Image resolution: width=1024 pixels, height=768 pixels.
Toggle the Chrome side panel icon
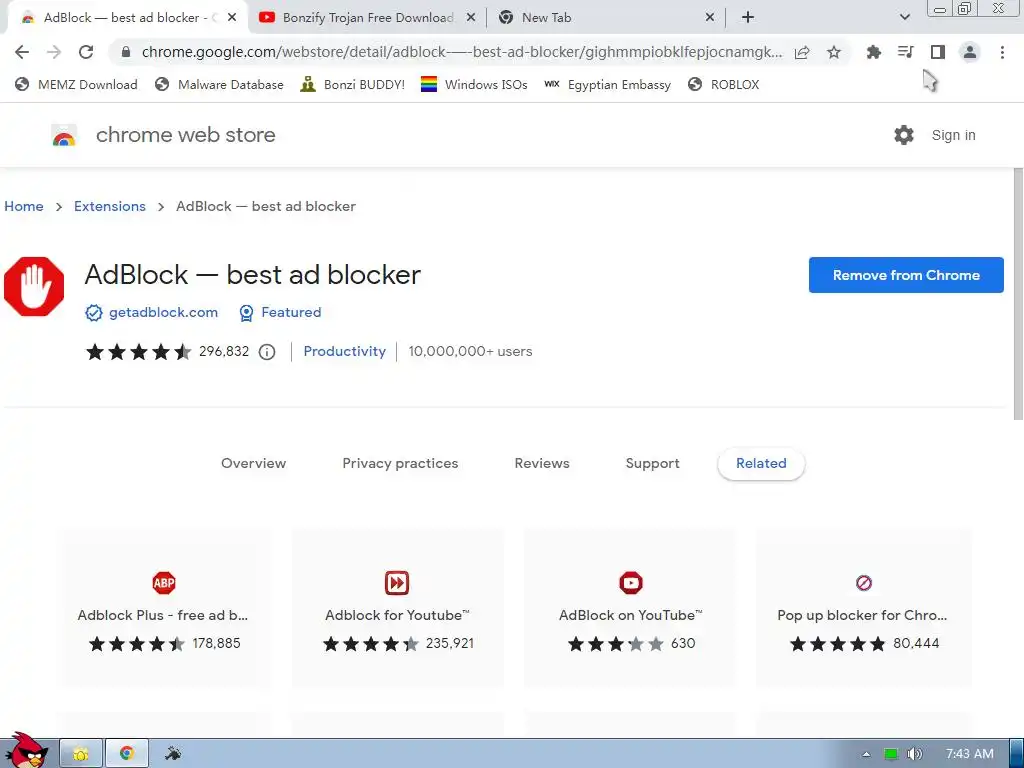(x=938, y=52)
